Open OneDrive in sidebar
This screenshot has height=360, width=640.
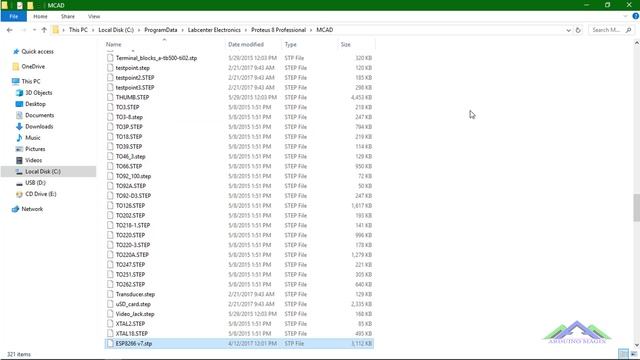tap(33, 67)
